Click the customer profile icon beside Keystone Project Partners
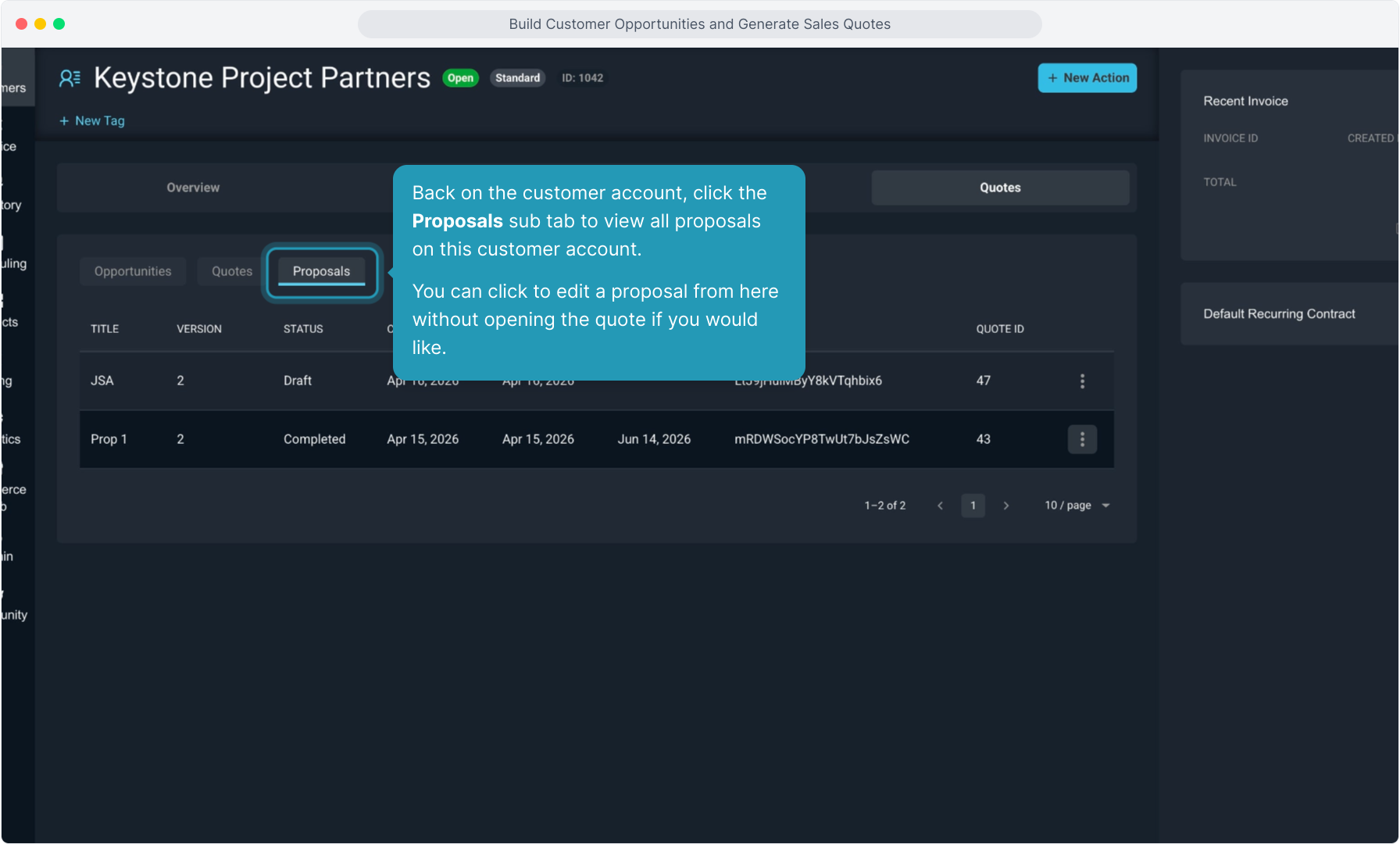Screen dimensions: 1400x844 click(70, 78)
